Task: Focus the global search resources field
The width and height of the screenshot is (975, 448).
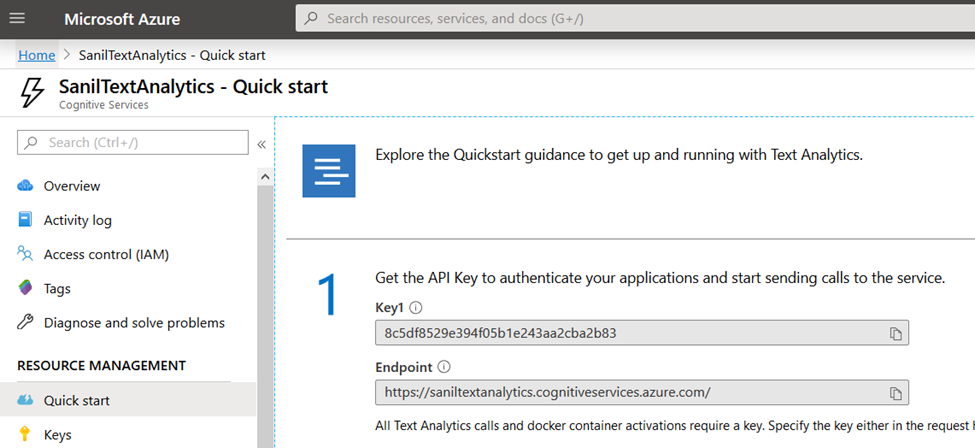Action: 635,19
